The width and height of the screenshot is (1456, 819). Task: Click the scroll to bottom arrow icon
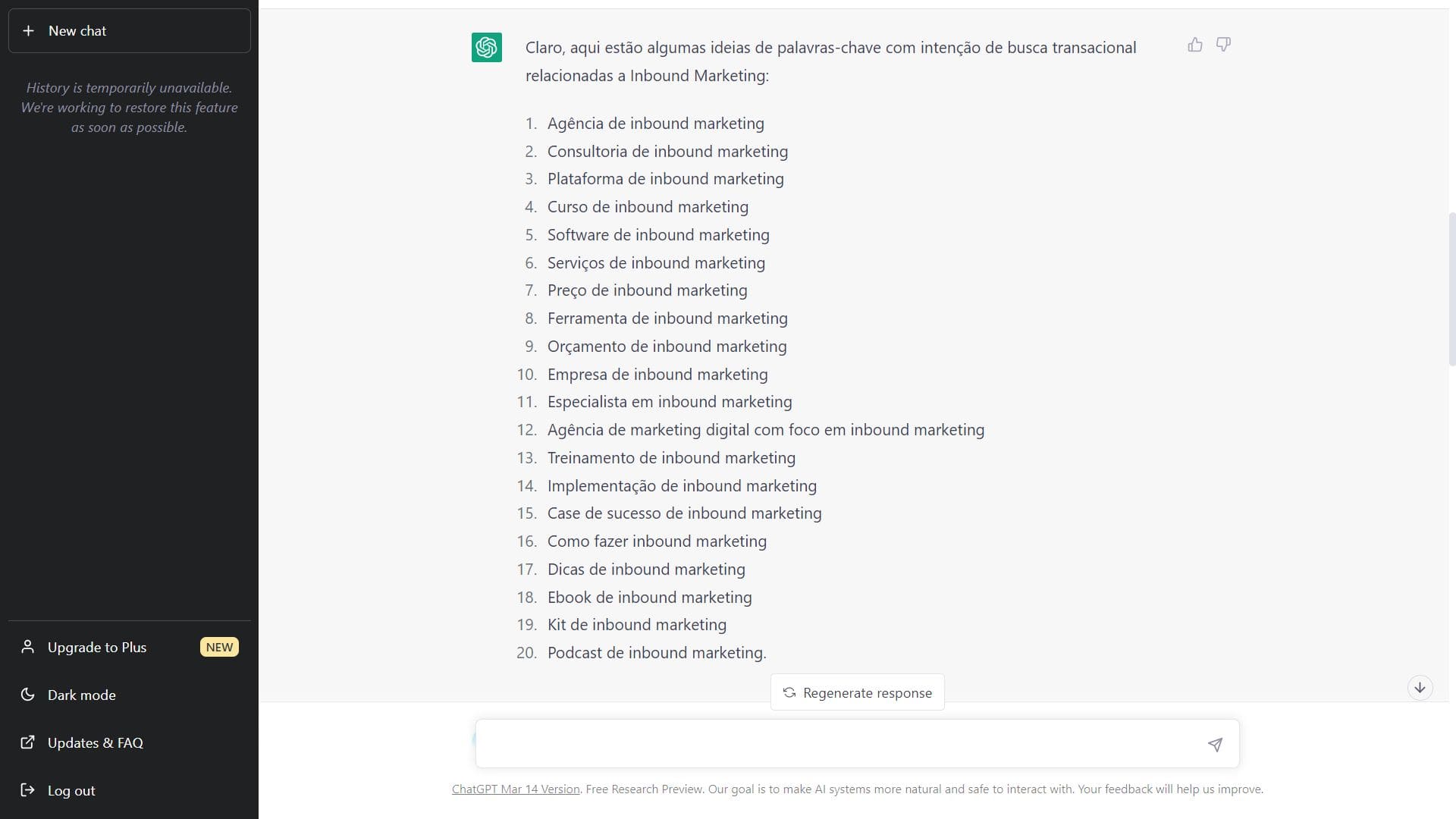point(1420,688)
